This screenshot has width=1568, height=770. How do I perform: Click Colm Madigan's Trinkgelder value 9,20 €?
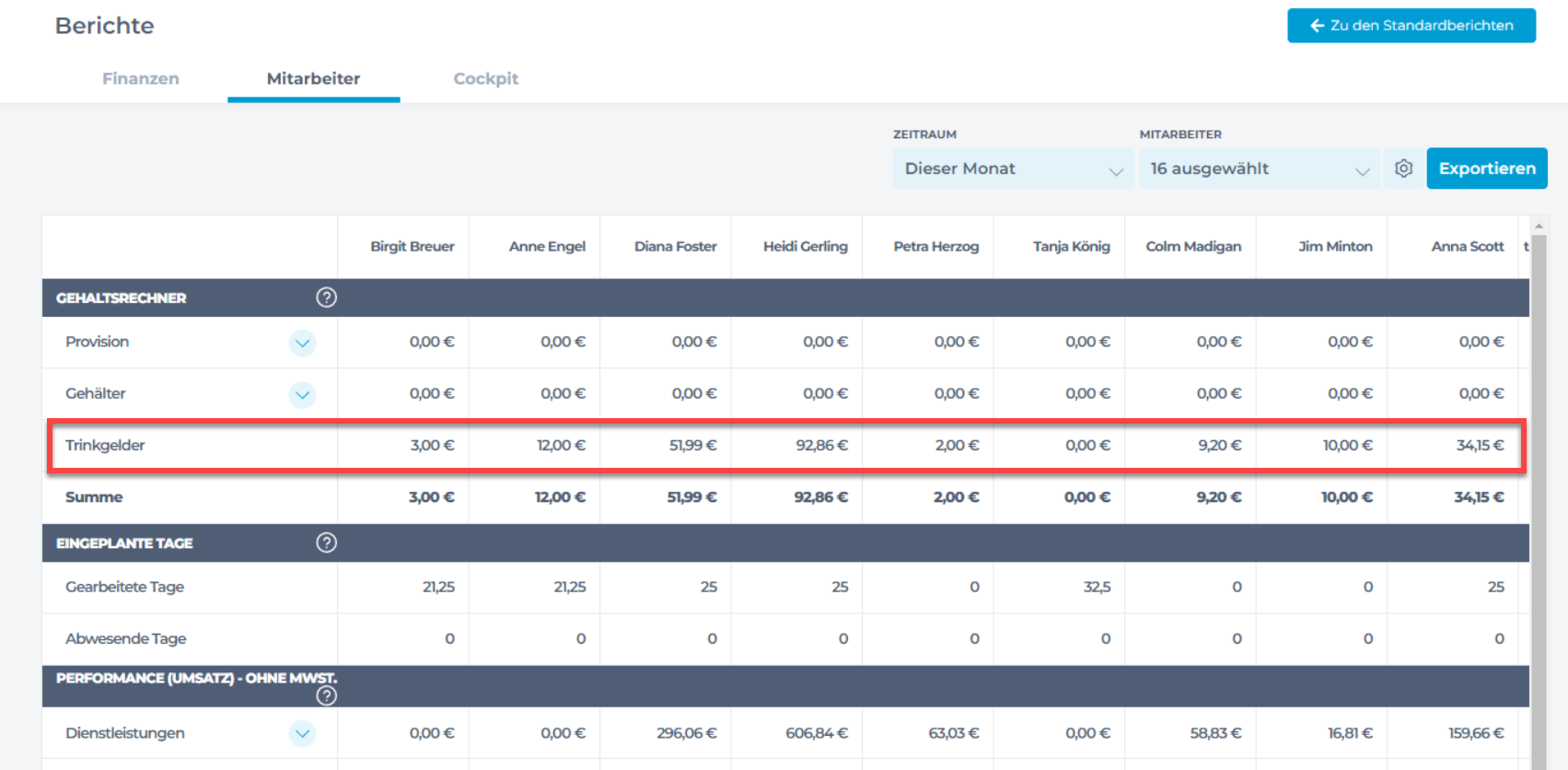point(1219,445)
